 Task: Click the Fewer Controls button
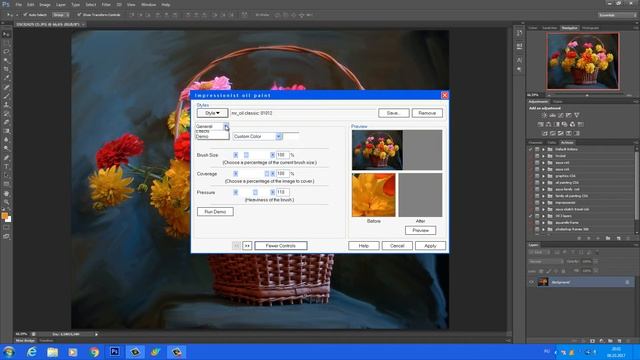pyautogui.click(x=280, y=246)
